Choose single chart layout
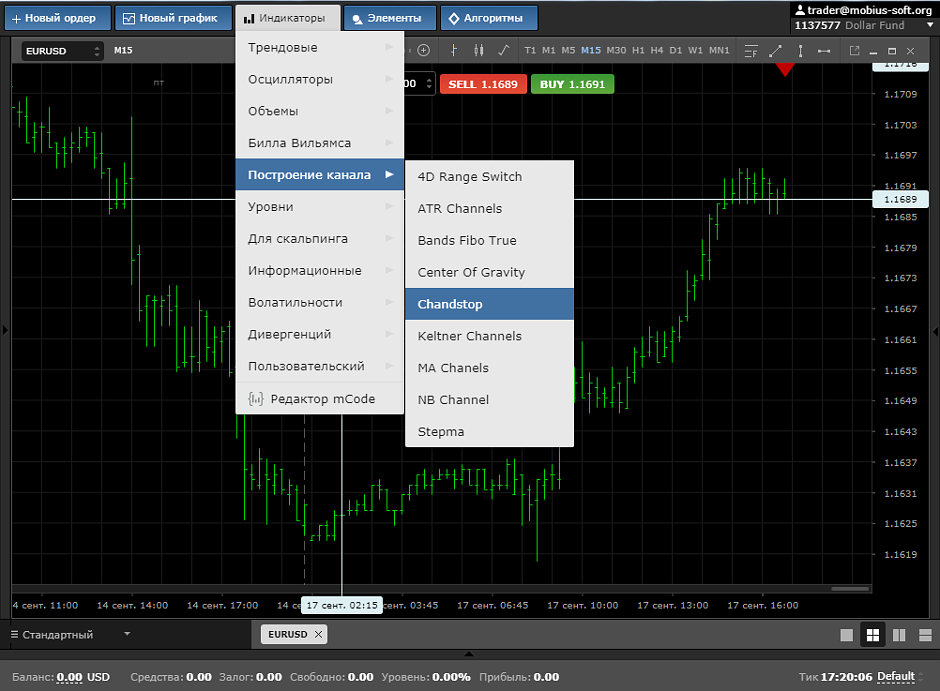The height and width of the screenshot is (691, 940). point(846,635)
